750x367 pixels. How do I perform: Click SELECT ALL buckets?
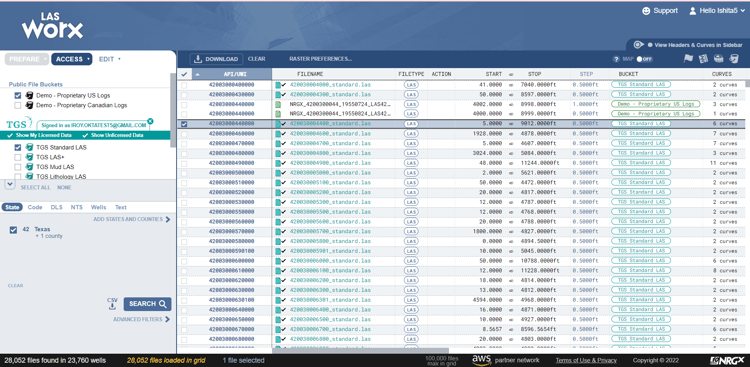(35, 188)
